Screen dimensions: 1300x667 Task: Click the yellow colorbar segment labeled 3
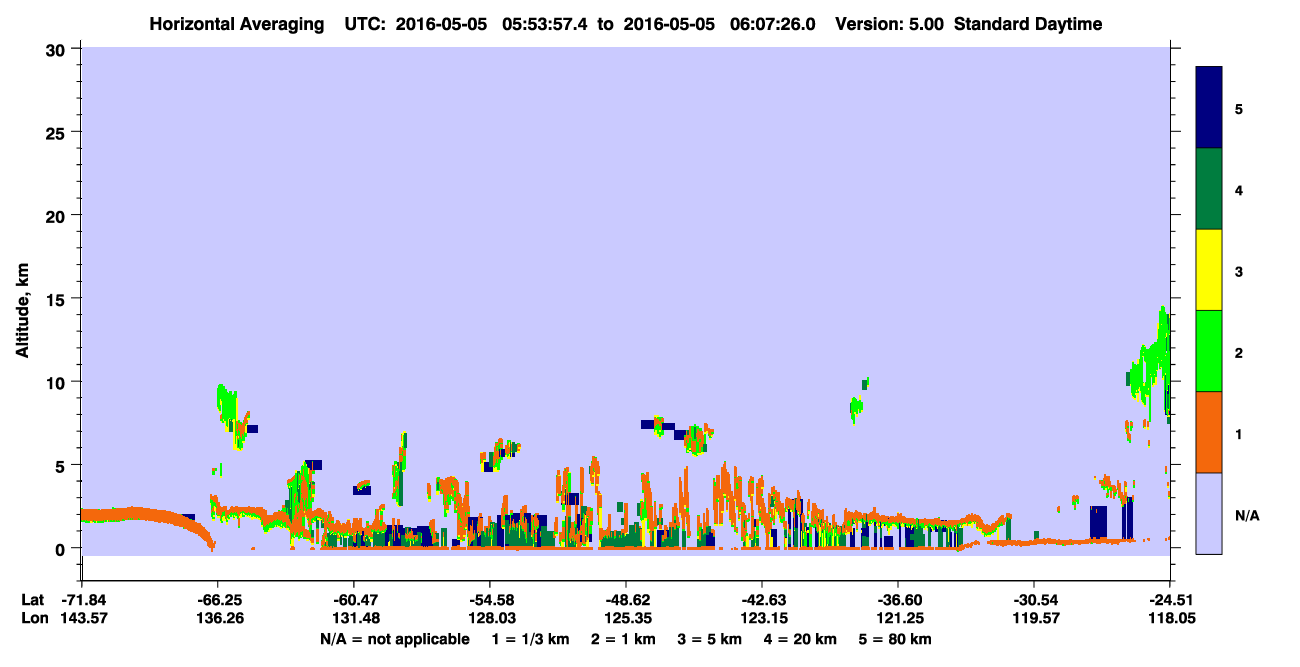pyautogui.click(x=1209, y=270)
